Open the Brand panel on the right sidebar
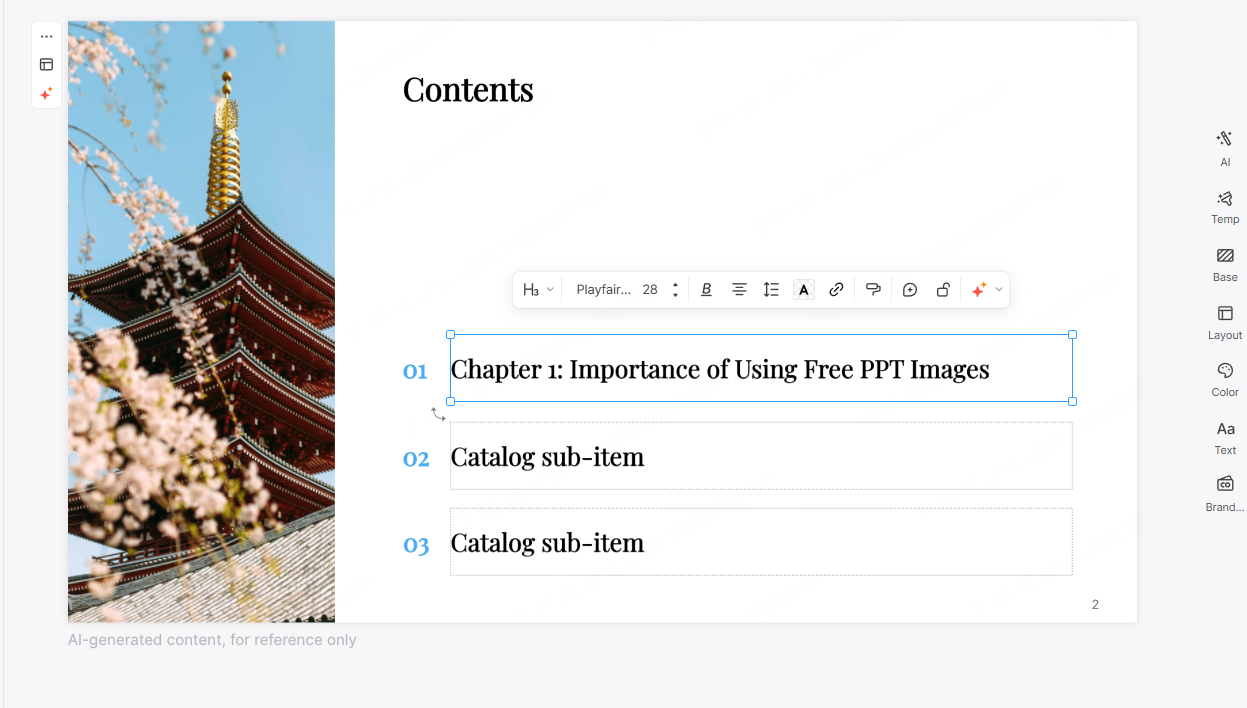Screen dimensions: 1247x708 click(x=1224, y=492)
